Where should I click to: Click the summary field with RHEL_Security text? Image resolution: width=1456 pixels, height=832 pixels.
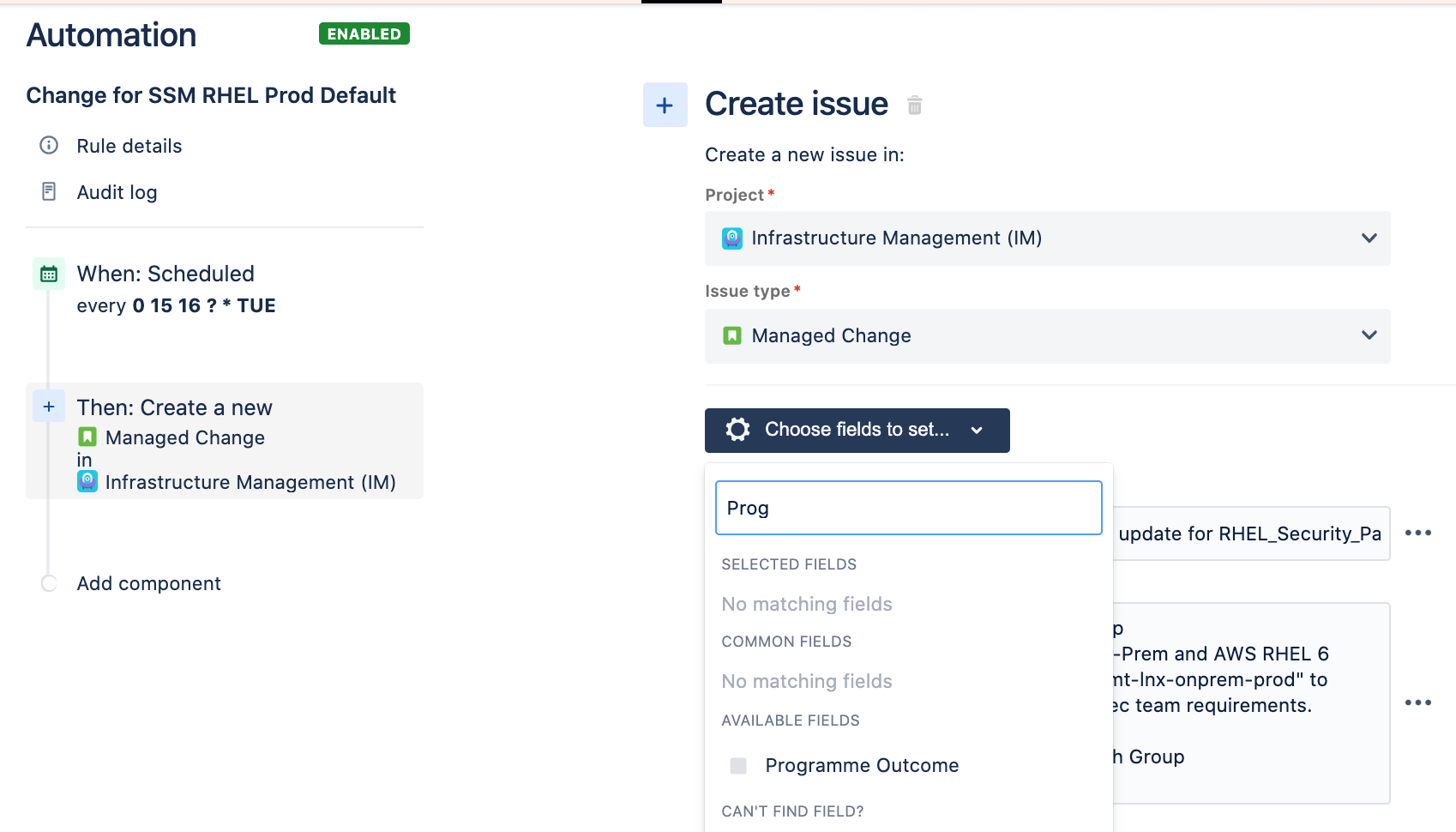click(1251, 534)
